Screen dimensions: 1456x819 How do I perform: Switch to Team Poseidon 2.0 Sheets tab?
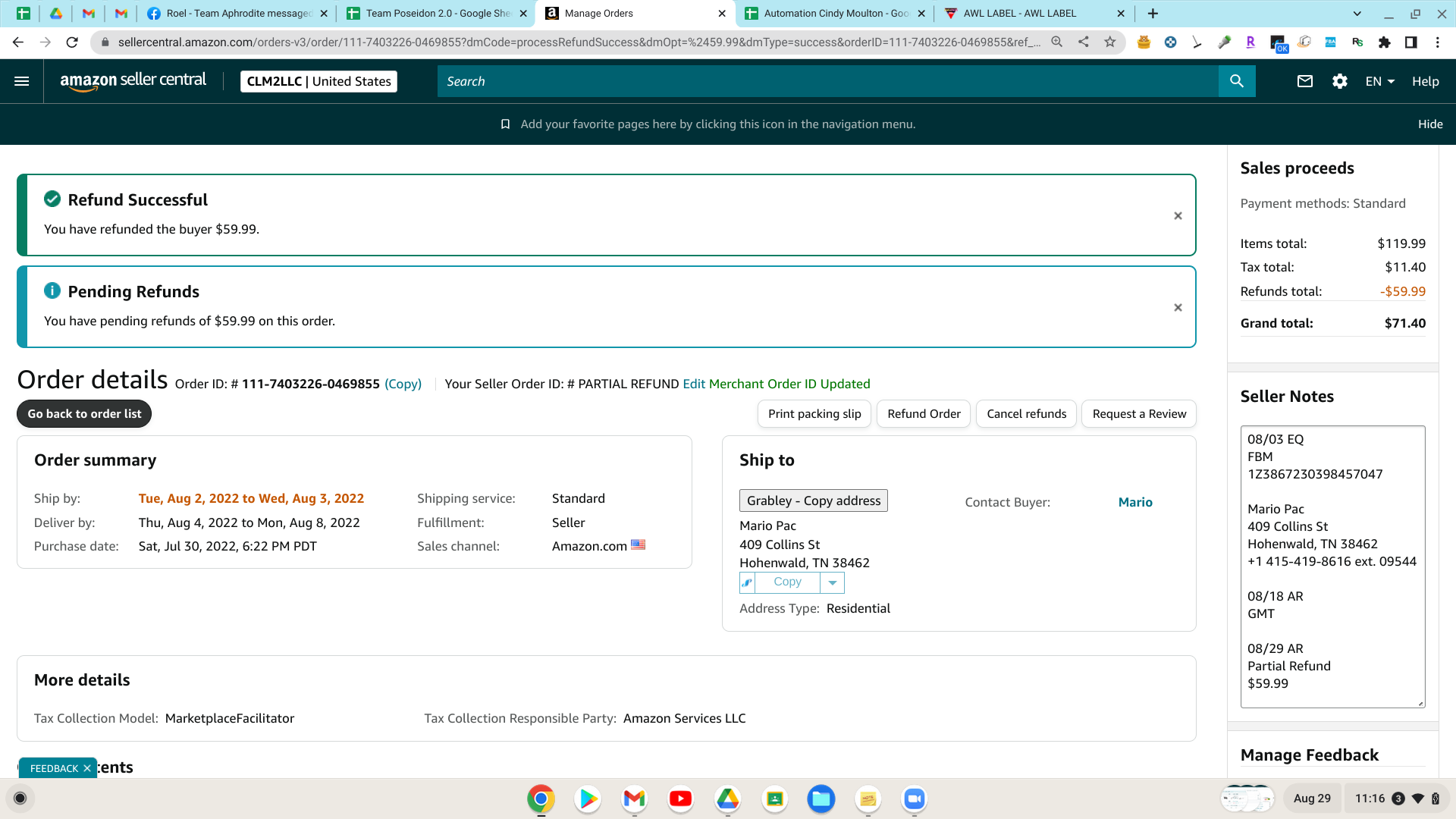tap(438, 14)
